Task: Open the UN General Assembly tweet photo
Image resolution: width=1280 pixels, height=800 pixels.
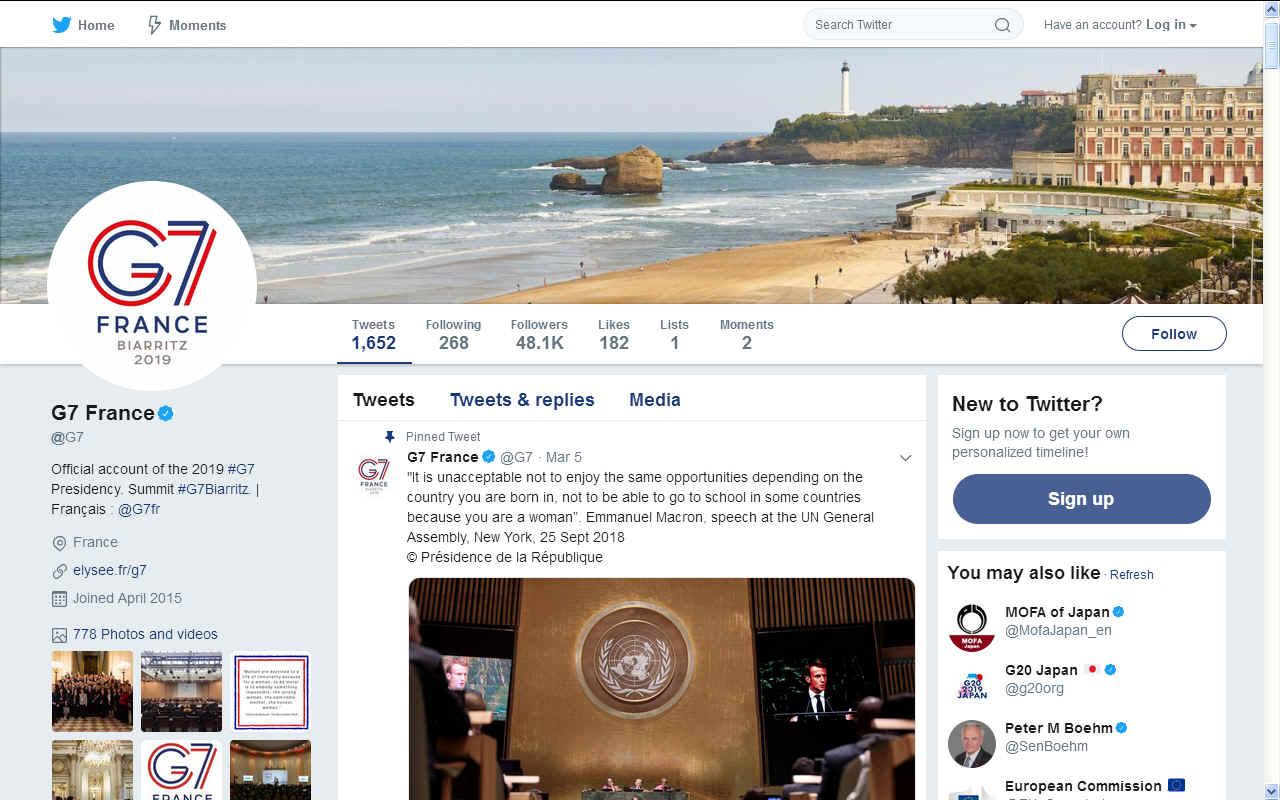Action: pyautogui.click(x=662, y=689)
